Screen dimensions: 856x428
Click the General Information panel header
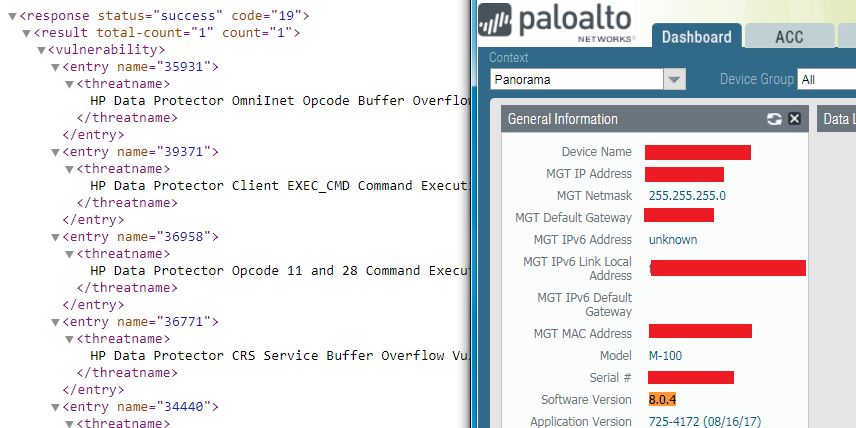pos(655,119)
